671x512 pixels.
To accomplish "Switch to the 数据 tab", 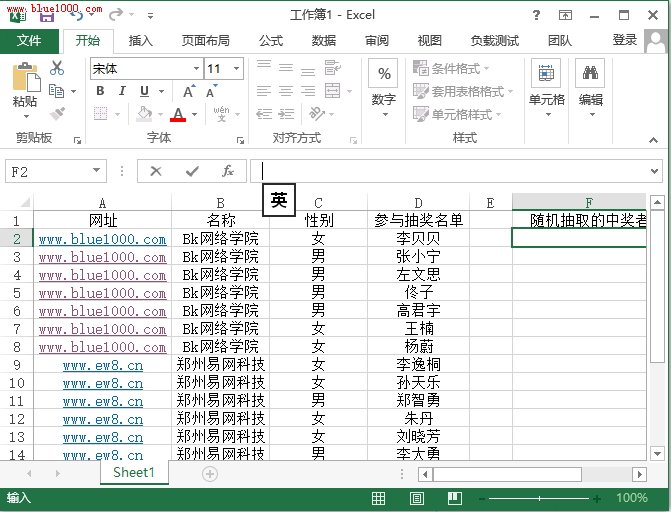I will click(324, 41).
